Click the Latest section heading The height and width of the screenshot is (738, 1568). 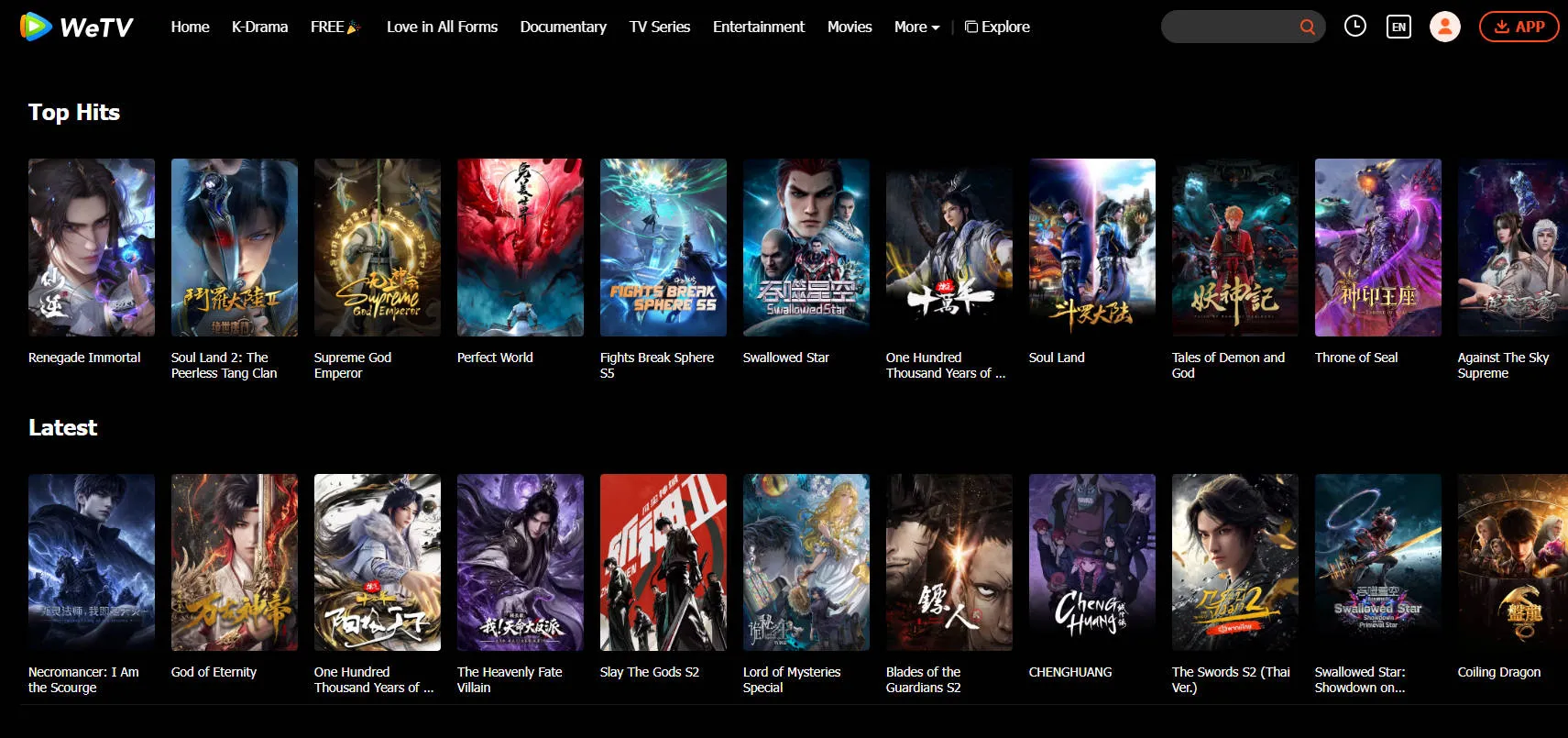62,427
